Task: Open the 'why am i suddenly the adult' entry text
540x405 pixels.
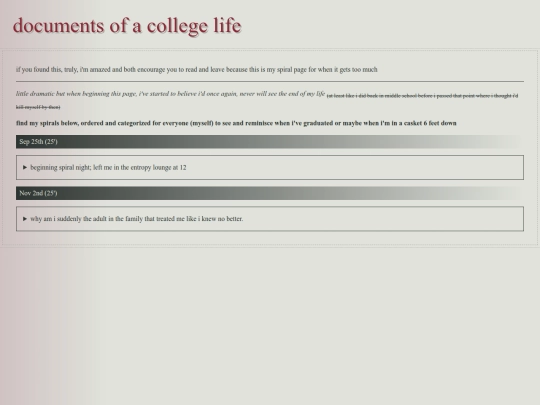Action: 136,219
